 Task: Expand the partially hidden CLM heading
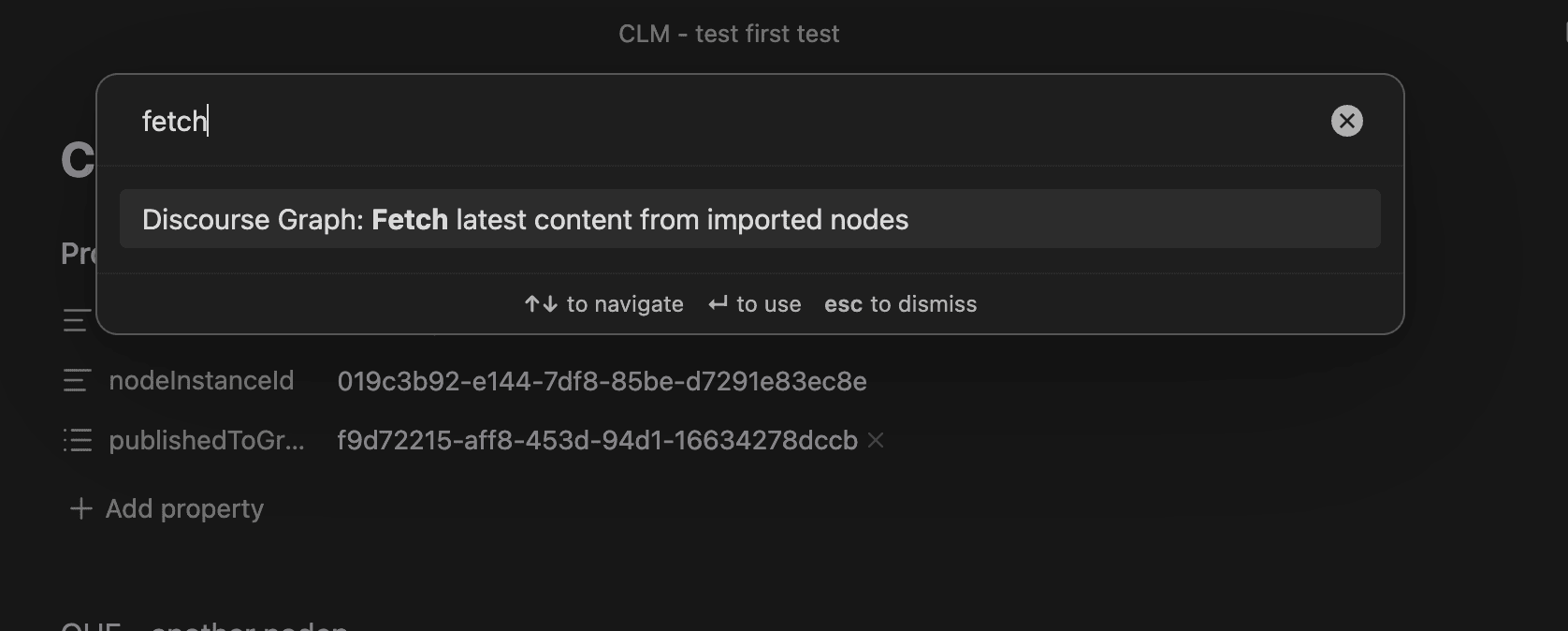[75, 159]
